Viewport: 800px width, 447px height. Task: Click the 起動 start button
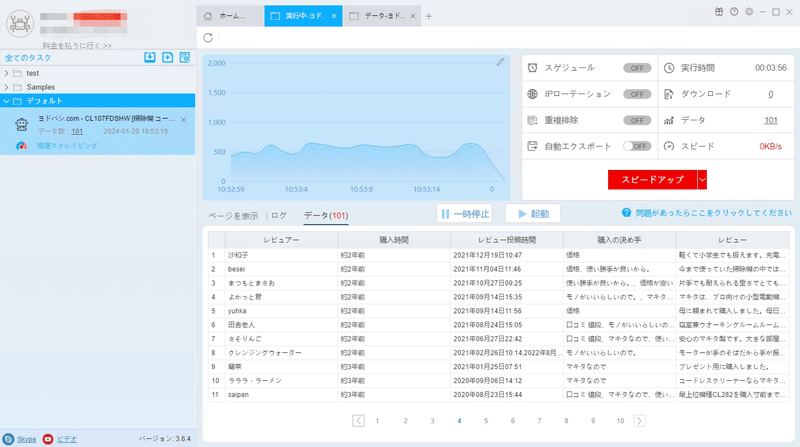(533, 214)
